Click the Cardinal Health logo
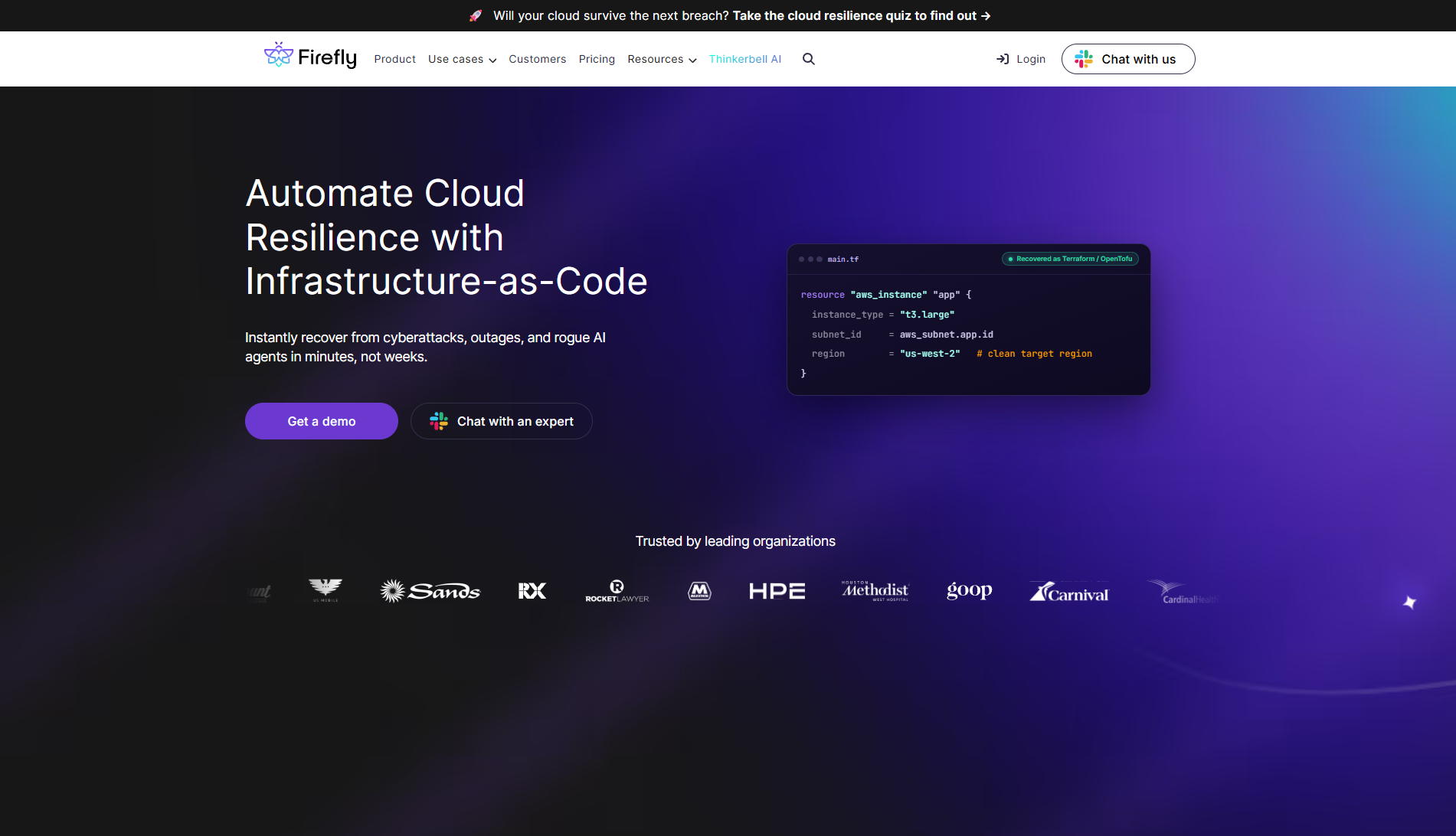 tap(1183, 592)
